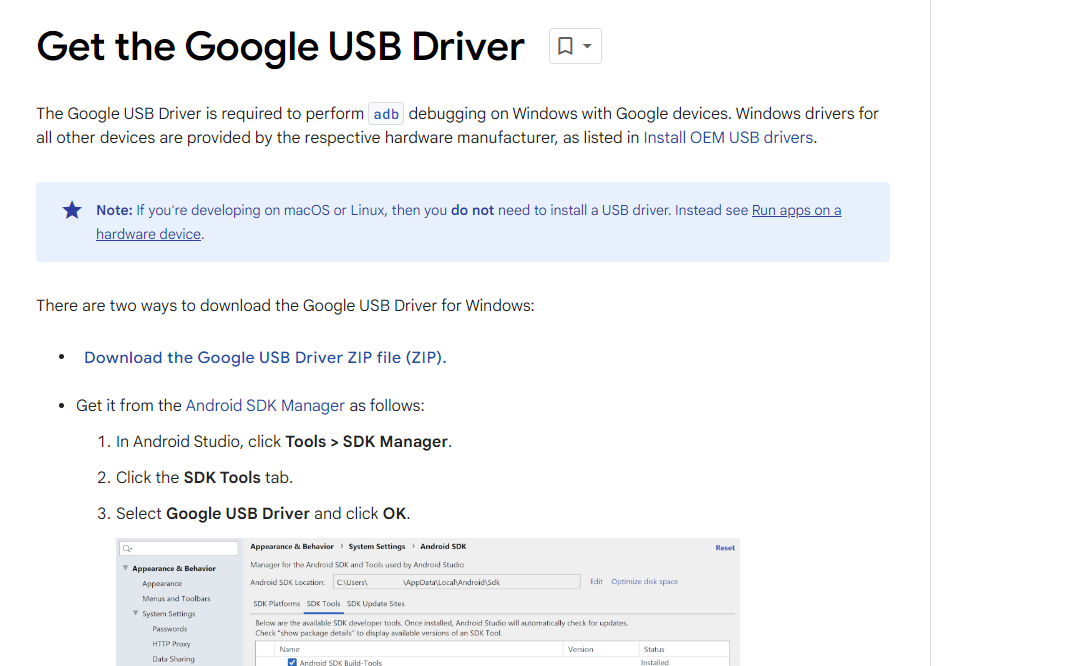Click the star icon in the Note box
Viewport: 1069px width, 666px height.
(x=72, y=210)
